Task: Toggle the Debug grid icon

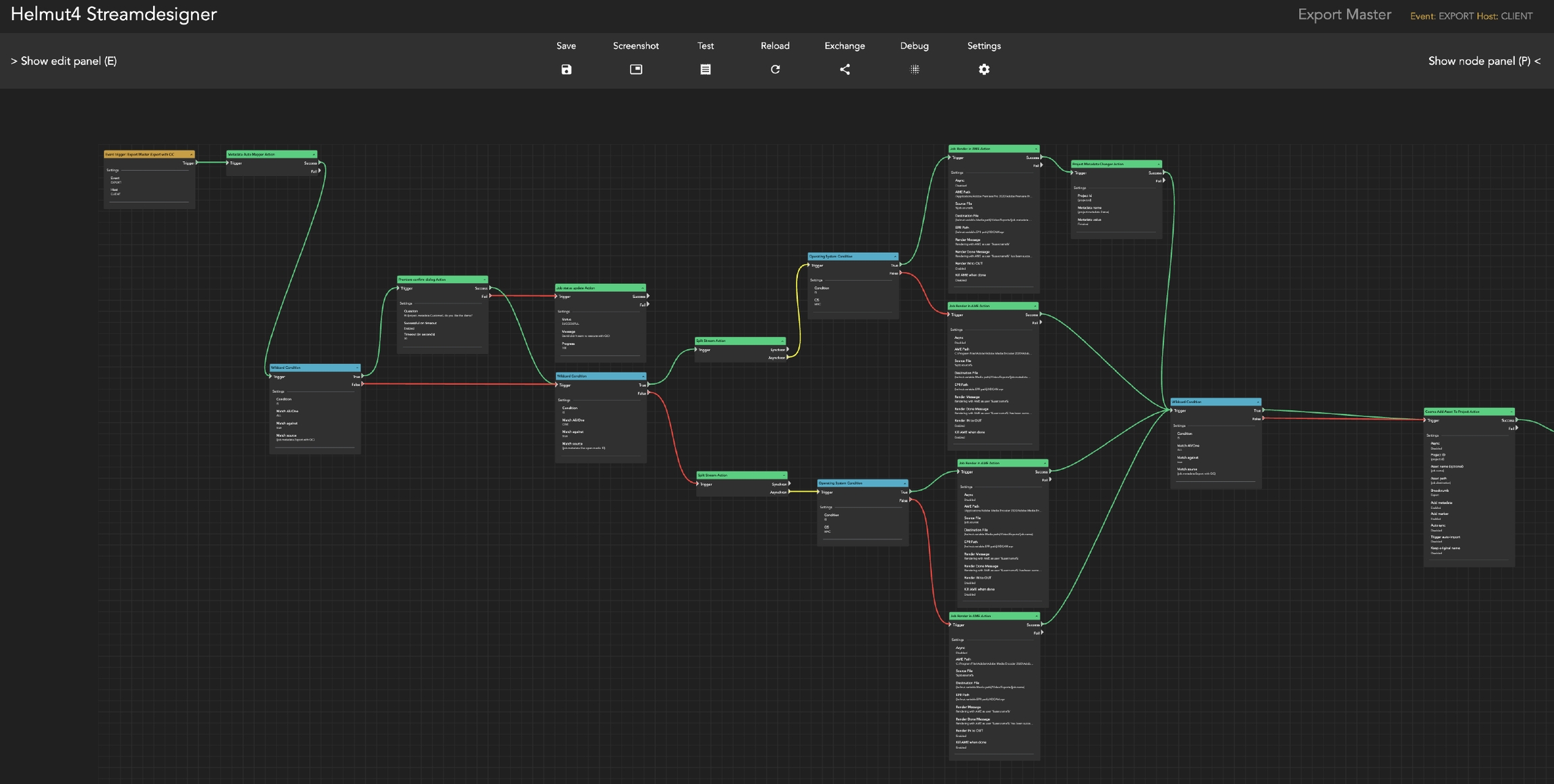Action: click(914, 69)
